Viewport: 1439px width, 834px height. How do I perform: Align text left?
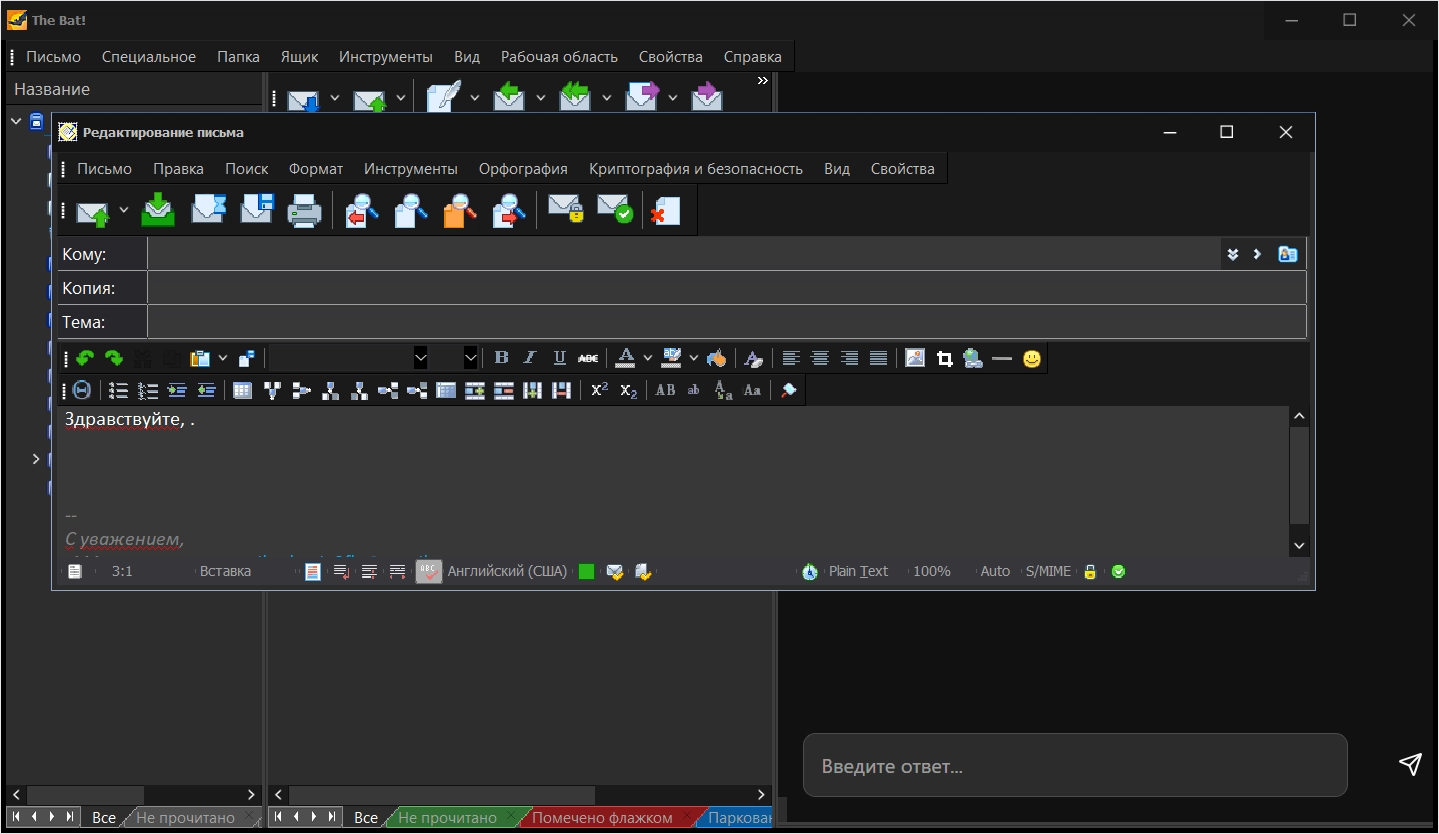click(791, 358)
